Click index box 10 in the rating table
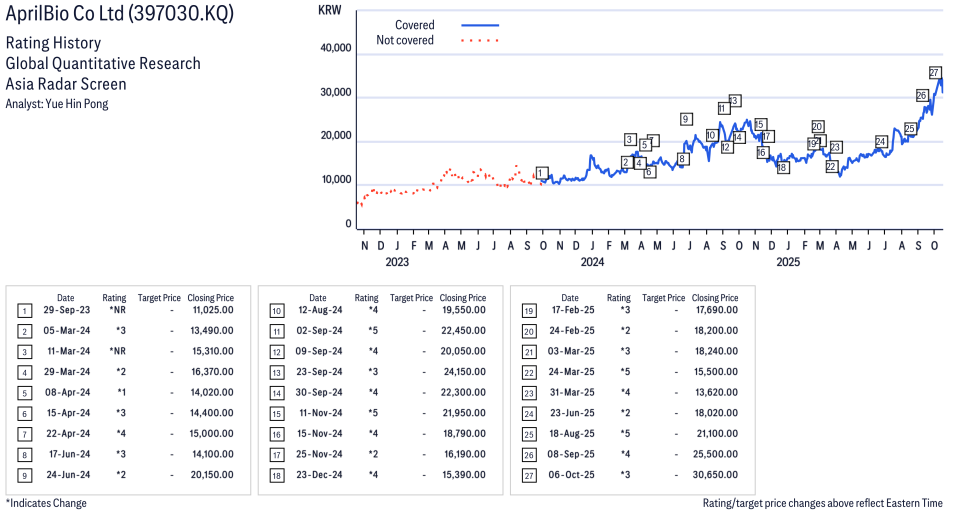Image resolution: width=954 pixels, height=510 pixels. [x=277, y=311]
